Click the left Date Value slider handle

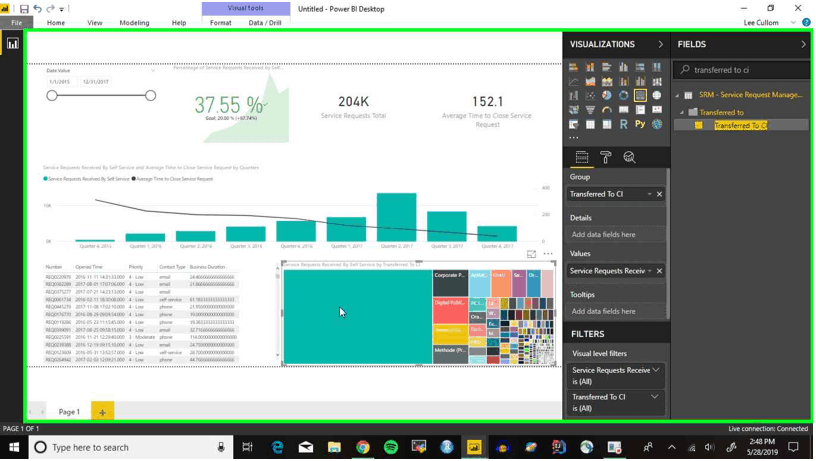pos(52,95)
